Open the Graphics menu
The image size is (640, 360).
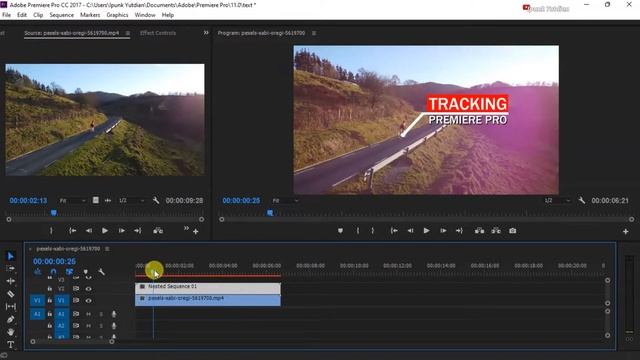(117, 15)
